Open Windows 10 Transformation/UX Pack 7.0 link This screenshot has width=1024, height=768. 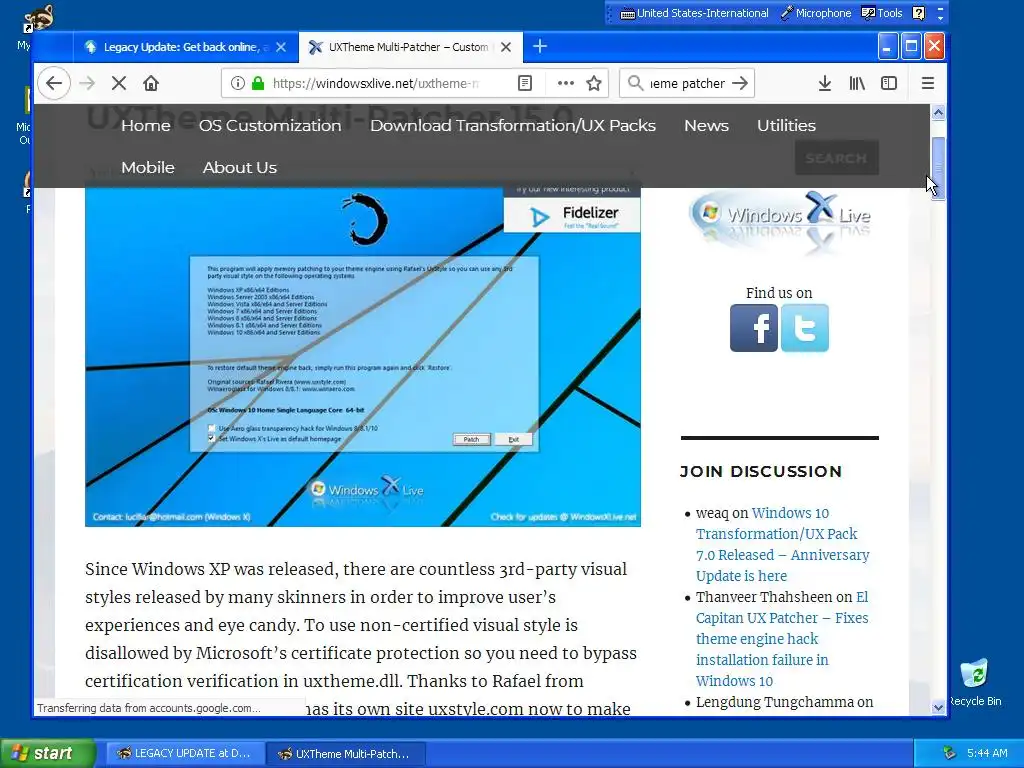coord(782,544)
